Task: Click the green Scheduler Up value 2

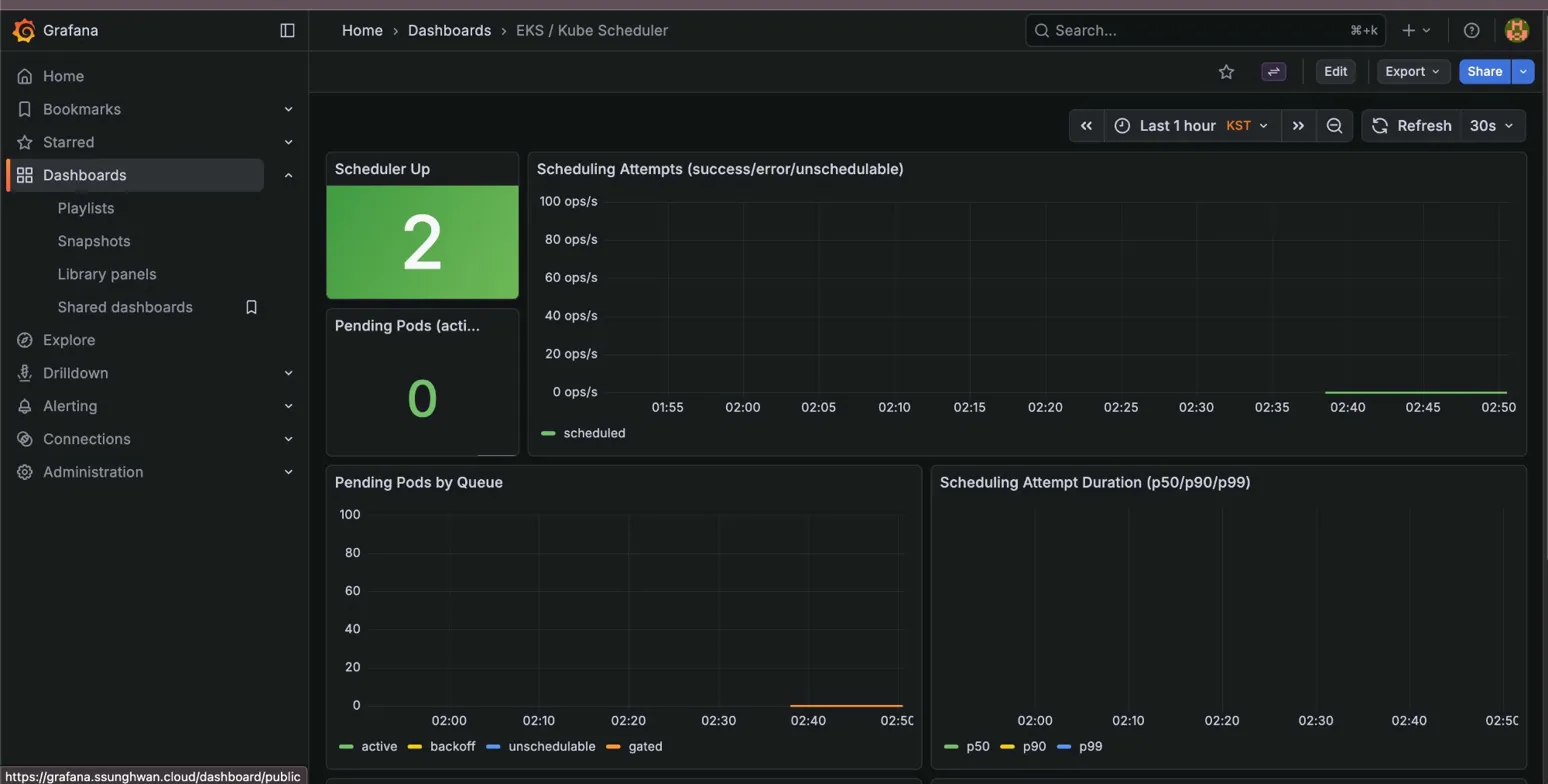Action: tap(422, 242)
